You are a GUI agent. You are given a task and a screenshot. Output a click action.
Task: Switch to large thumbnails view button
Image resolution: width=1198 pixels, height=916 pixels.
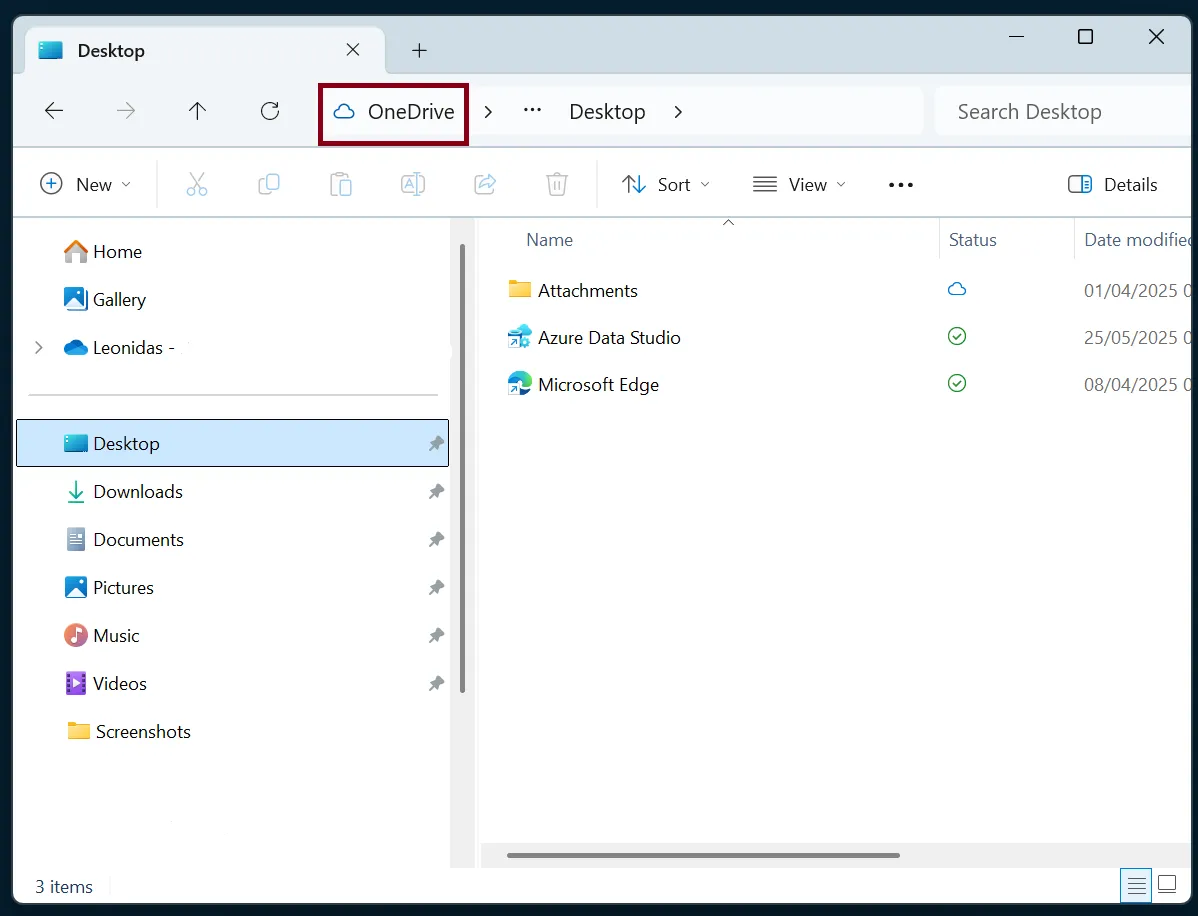[x=1167, y=885]
